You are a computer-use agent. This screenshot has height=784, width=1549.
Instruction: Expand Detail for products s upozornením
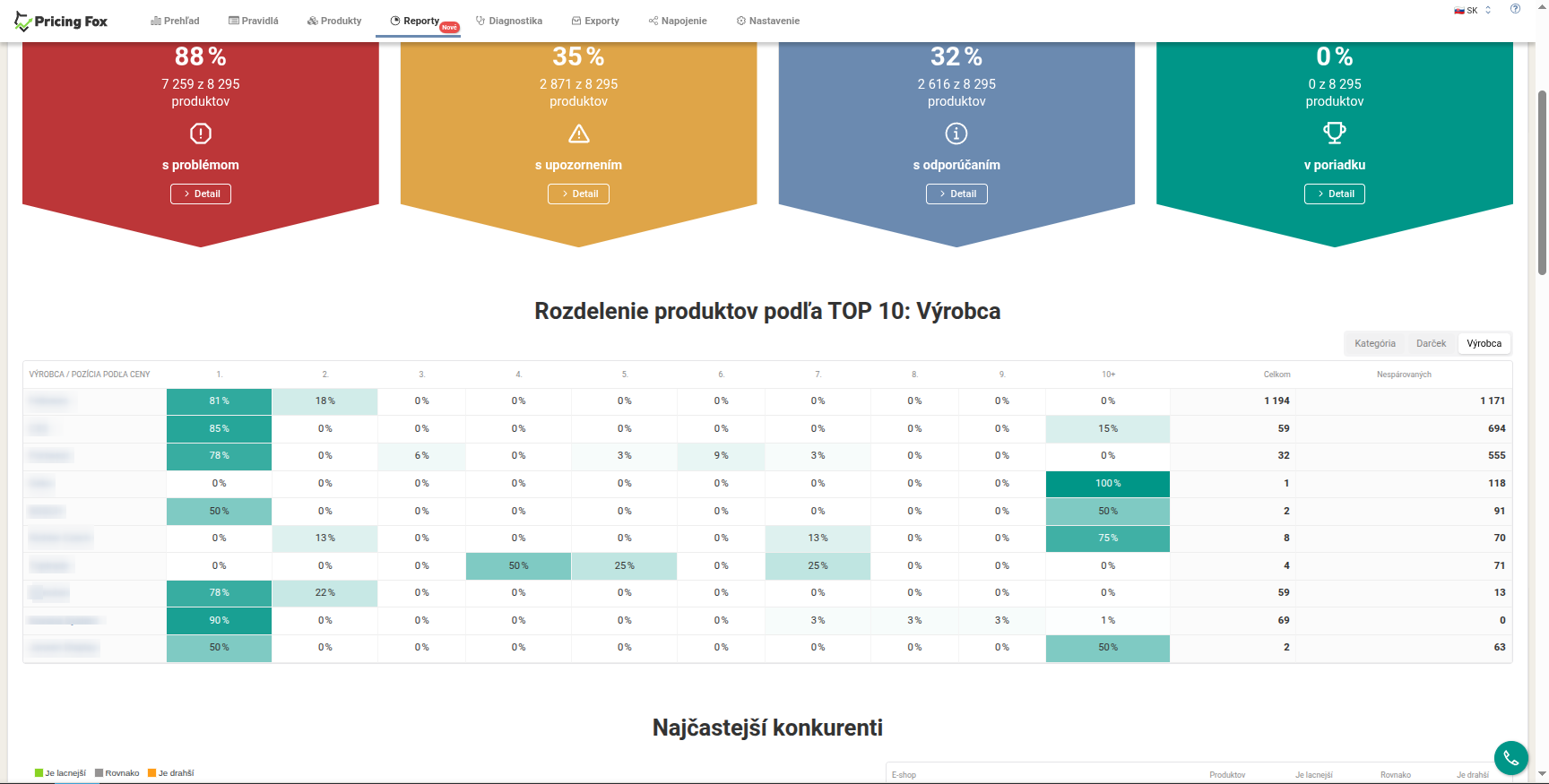[x=578, y=194]
